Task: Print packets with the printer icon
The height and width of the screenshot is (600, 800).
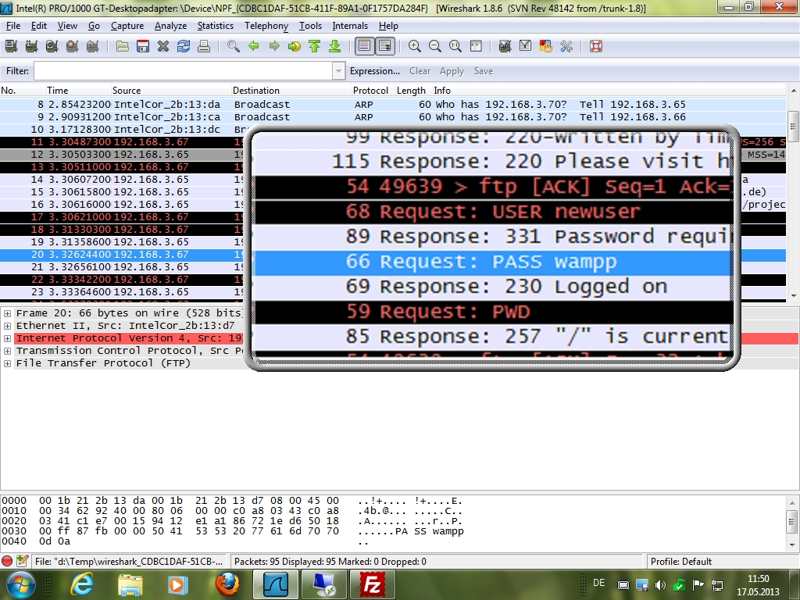Action: tap(204, 47)
